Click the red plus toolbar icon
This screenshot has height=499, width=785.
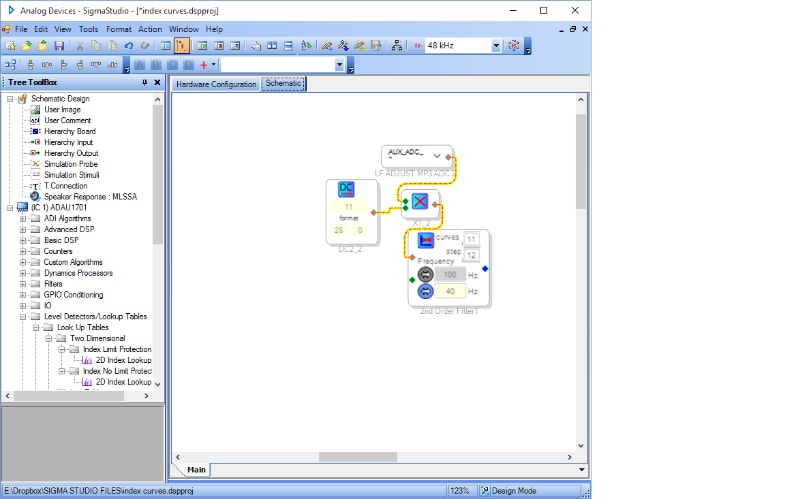(x=203, y=65)
